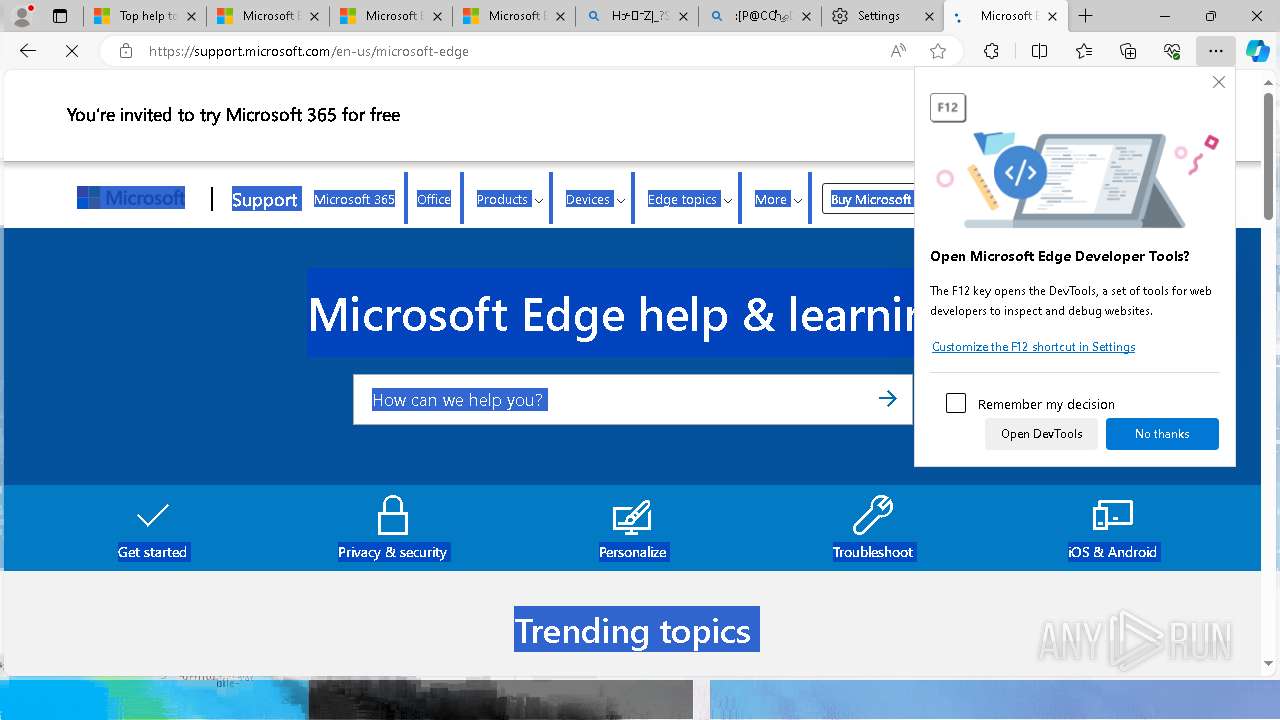Click the Personalize monitor-pen icon
The image size is (1280, 720).
(x=632, y=516)
